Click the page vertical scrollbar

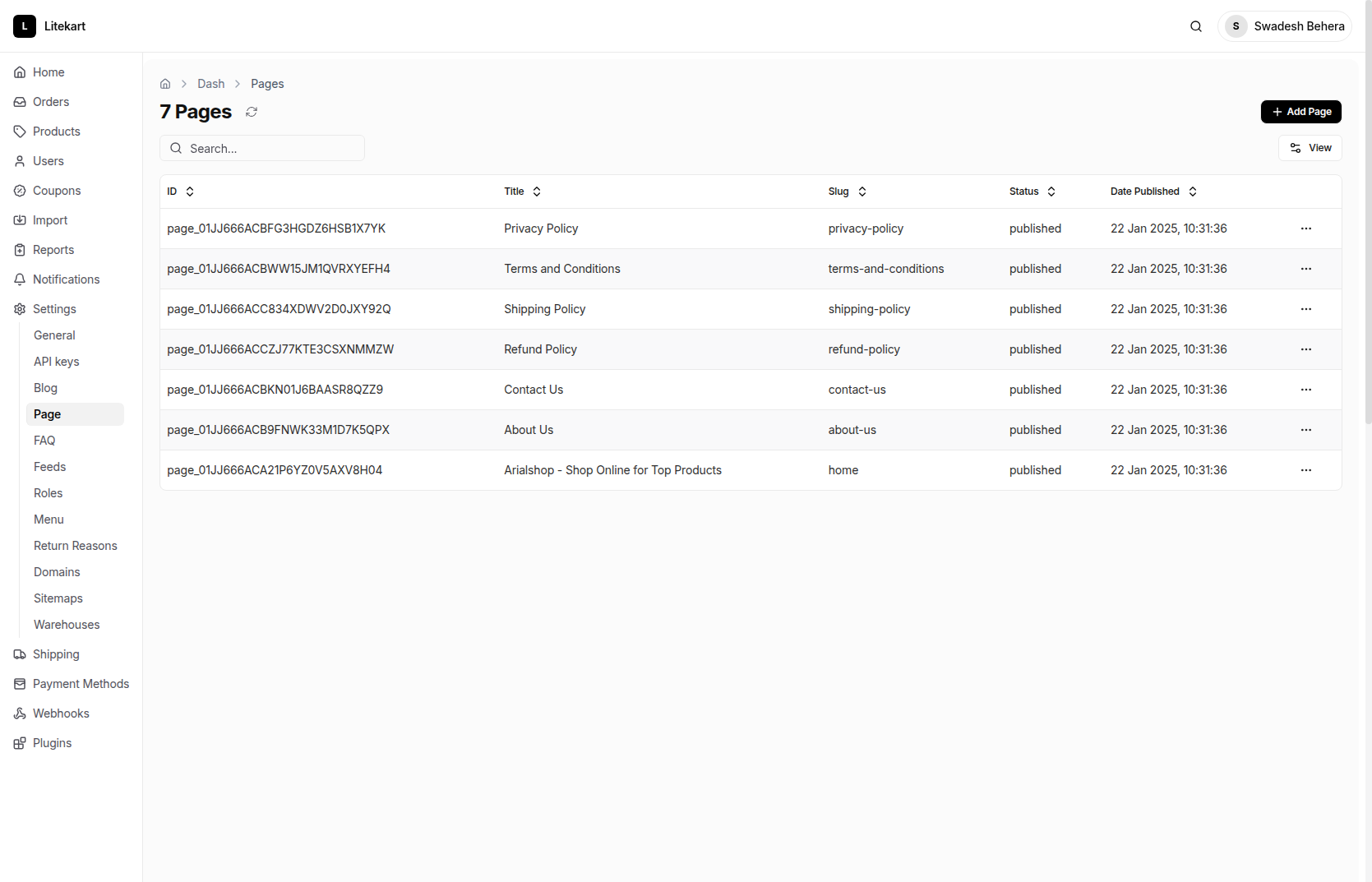pyautogui.click(x=1368, y=214)
